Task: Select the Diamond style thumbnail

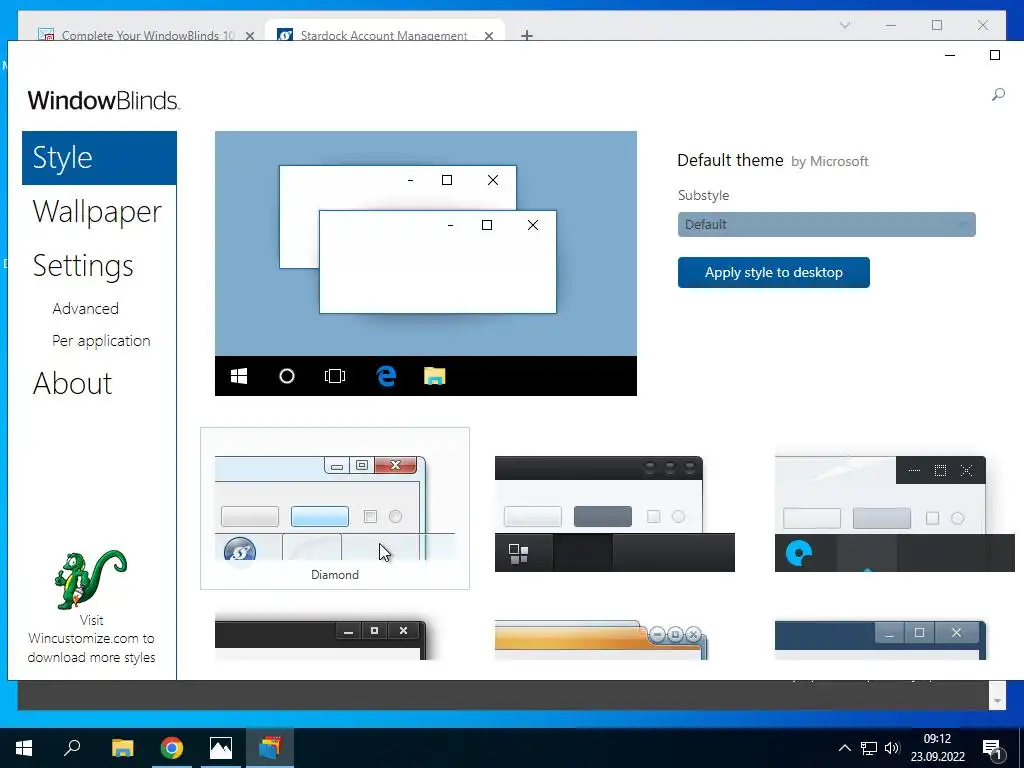Action: pyautogui.click(x=334, y=508)
